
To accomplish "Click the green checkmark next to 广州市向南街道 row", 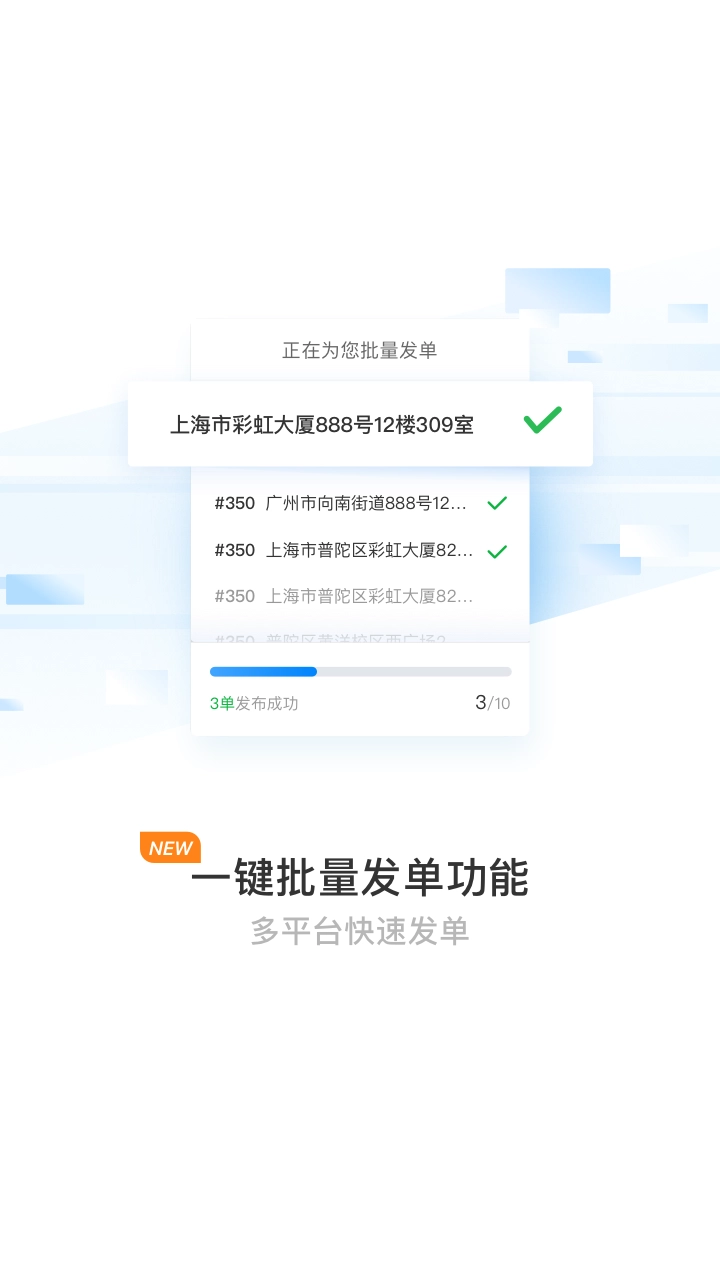I will 497,503.
